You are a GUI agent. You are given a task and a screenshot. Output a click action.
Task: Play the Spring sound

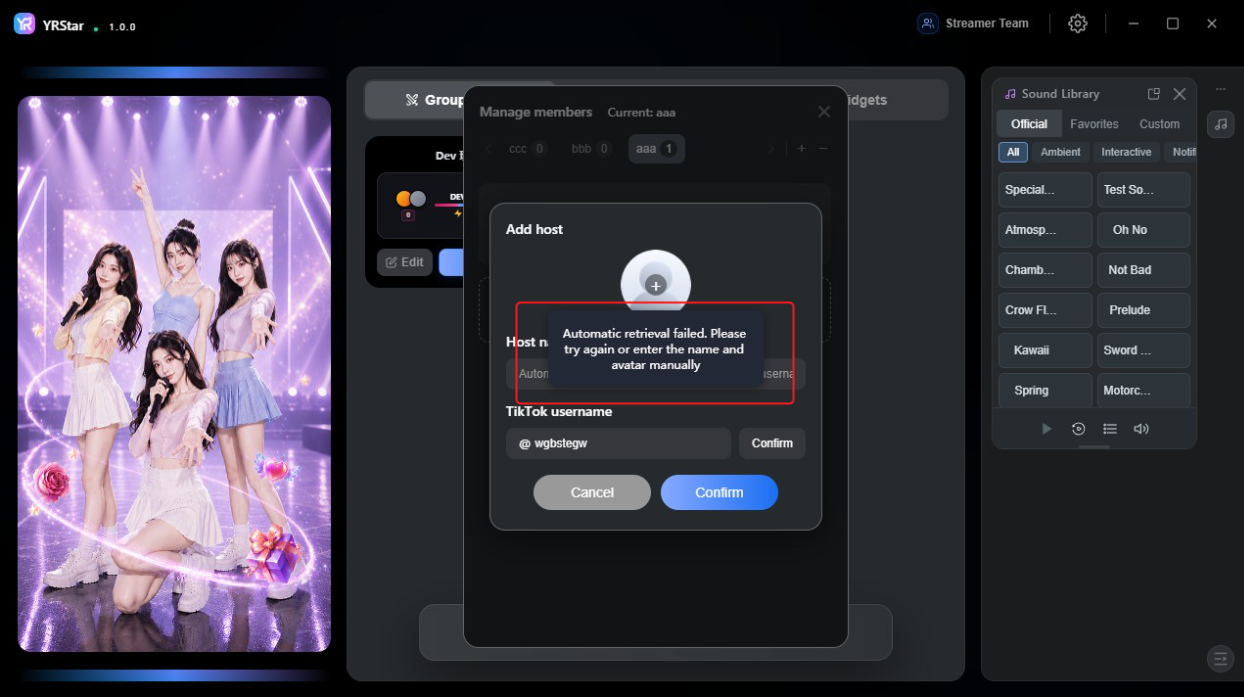coord(1045,390)
